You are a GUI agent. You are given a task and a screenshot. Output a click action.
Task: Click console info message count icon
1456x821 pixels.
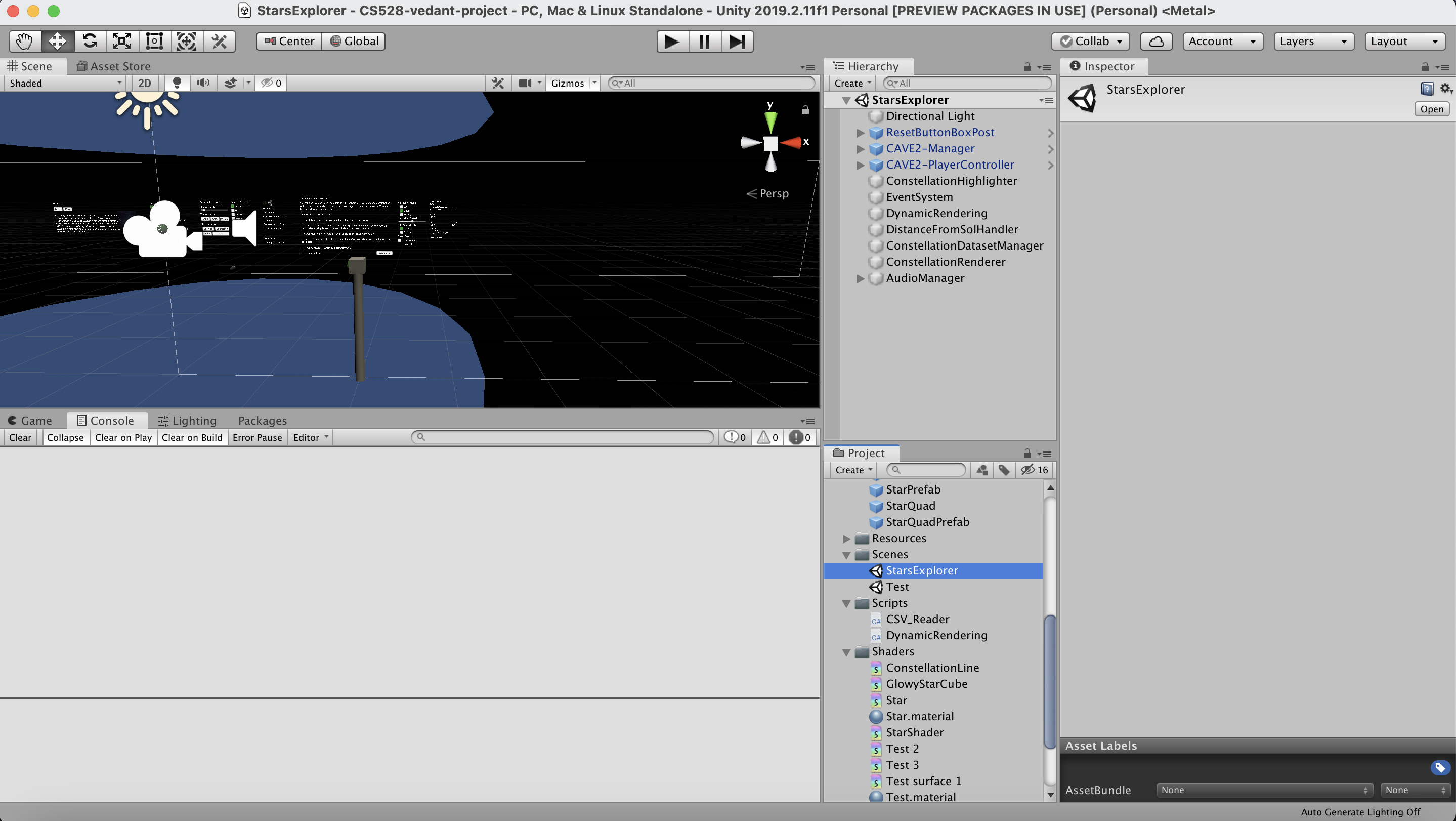pos(735,438)
